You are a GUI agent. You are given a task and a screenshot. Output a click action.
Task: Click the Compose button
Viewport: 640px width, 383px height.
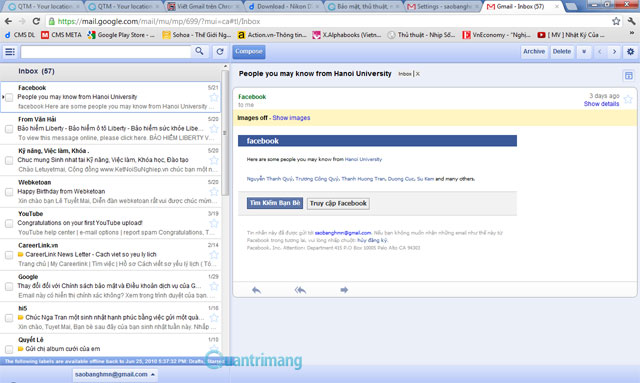[249, 51]
